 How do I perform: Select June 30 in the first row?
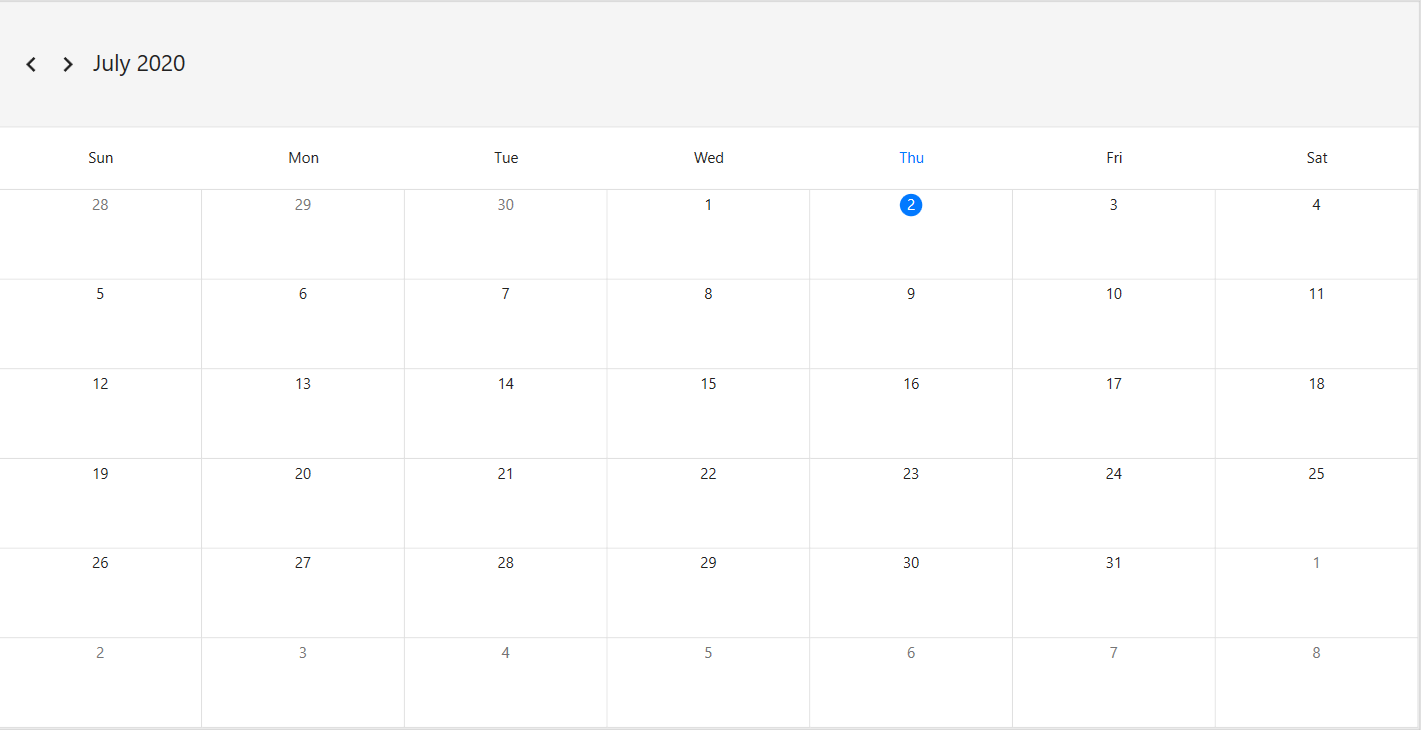coord(506,234)
